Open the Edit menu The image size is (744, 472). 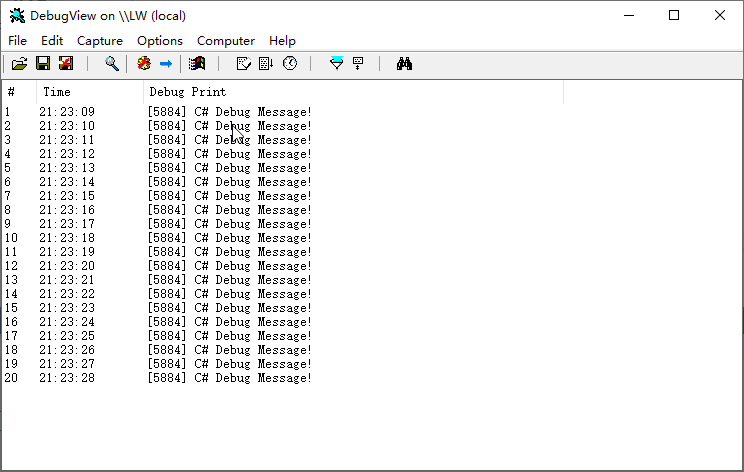click(x=52, y=41)
